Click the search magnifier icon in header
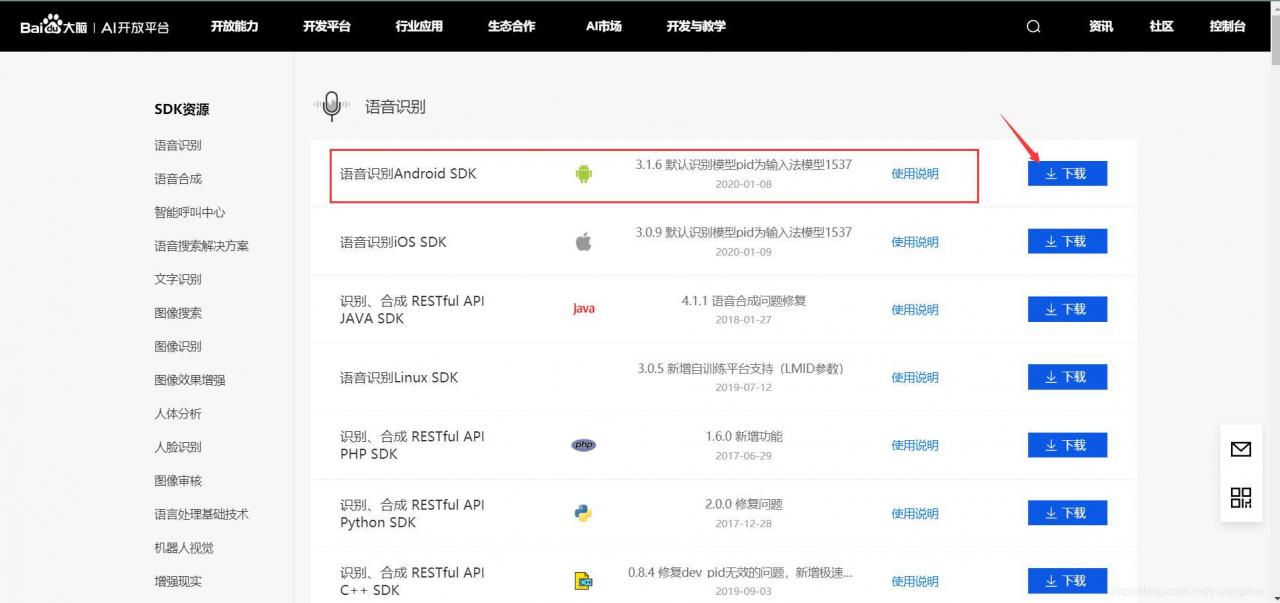 click(x=1033, y=27)
